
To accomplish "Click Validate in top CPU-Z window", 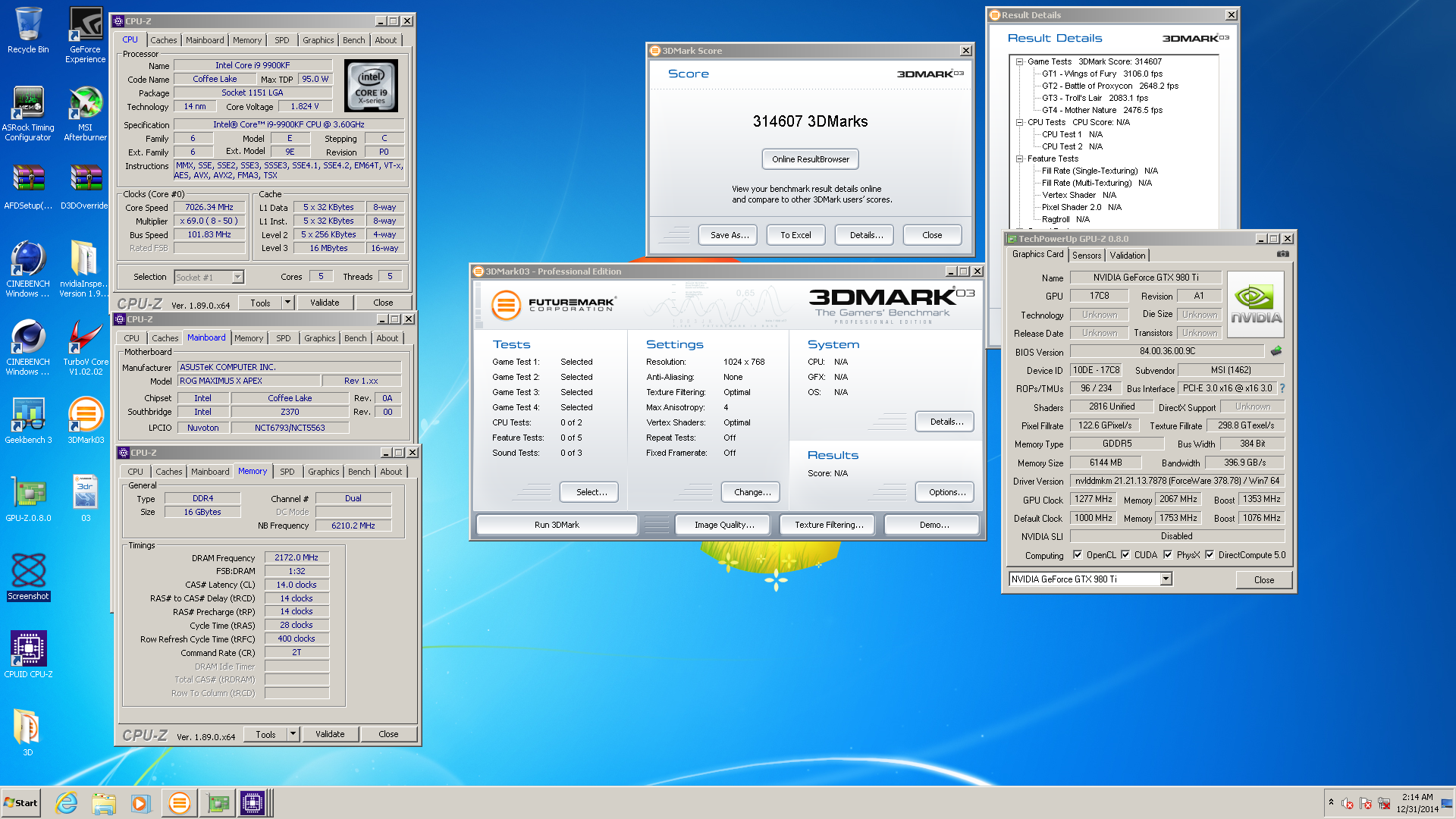I will 325,303.
